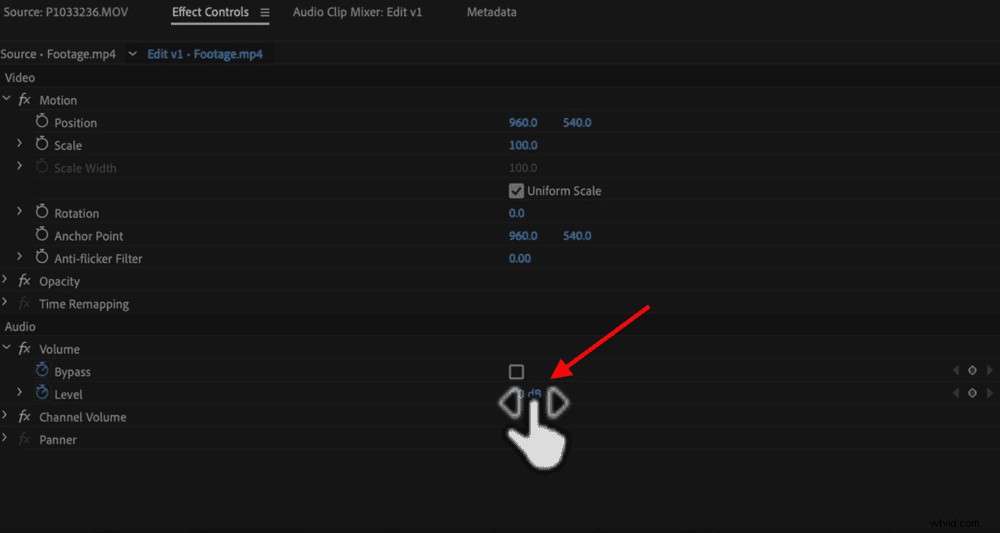Viewport: 1000px width, 533px height.
Task: Toggle the Level animation stopwatch
Action: click(42, 393)
